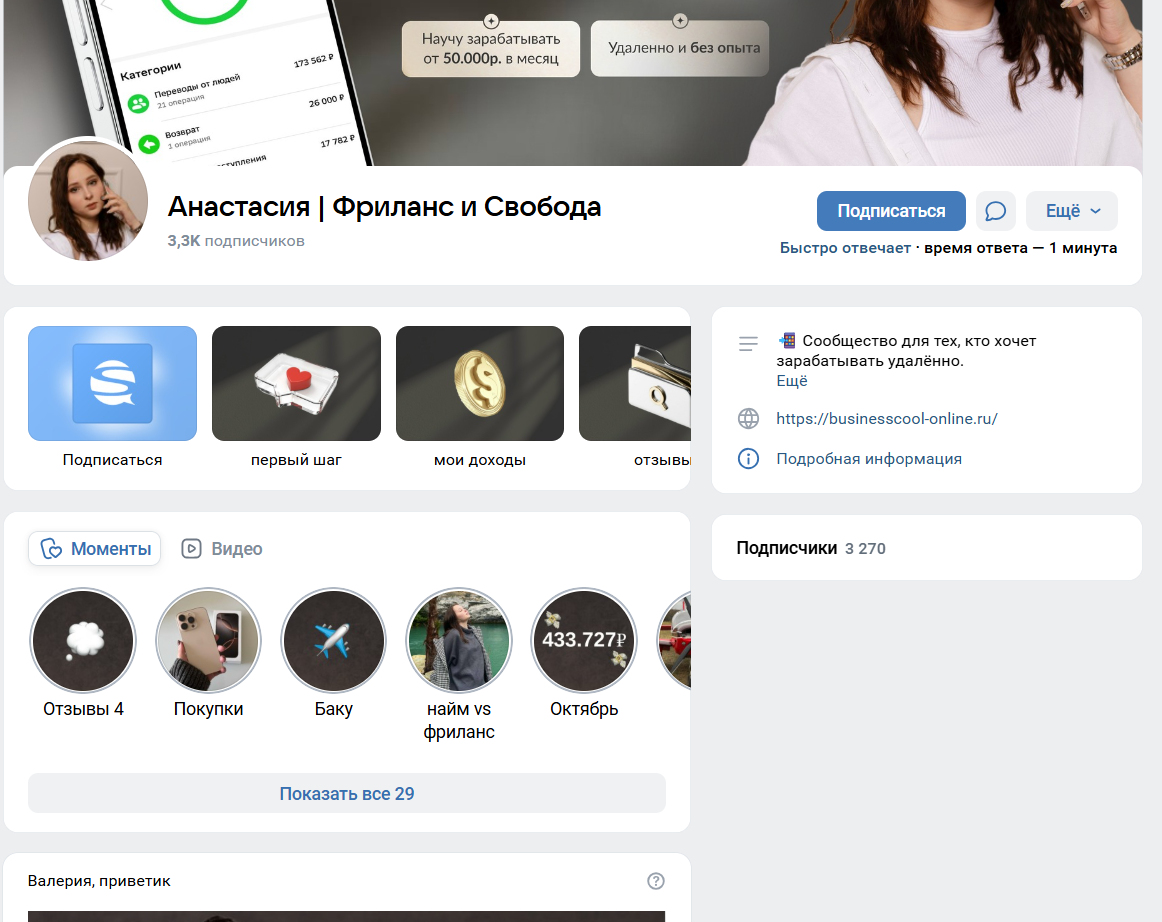This screenshot has width=1162, height=922.
Task: Select the Моменты tab
Action: coord(95,549)
